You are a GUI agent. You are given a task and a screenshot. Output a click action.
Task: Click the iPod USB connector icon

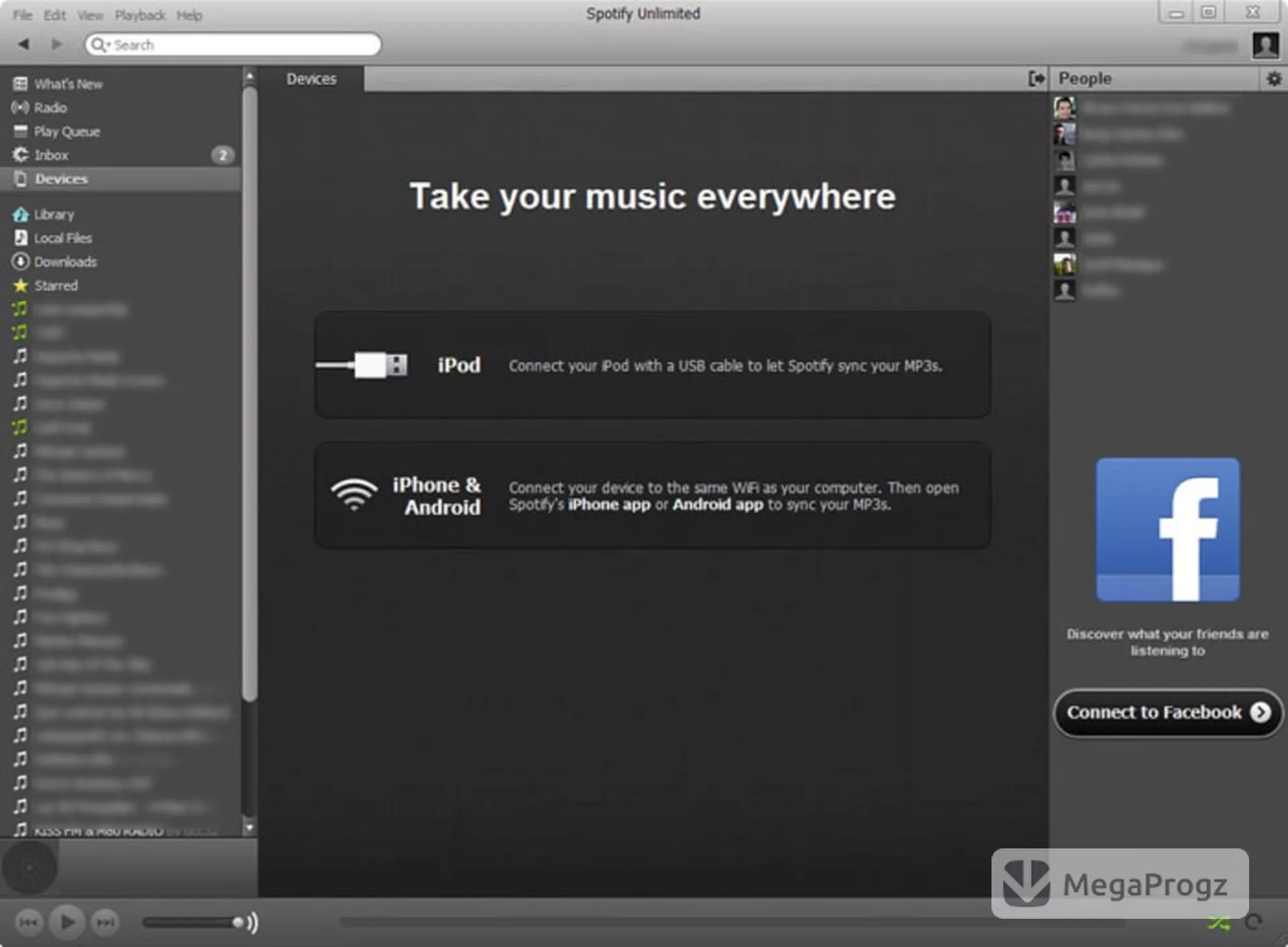(362, 365)
